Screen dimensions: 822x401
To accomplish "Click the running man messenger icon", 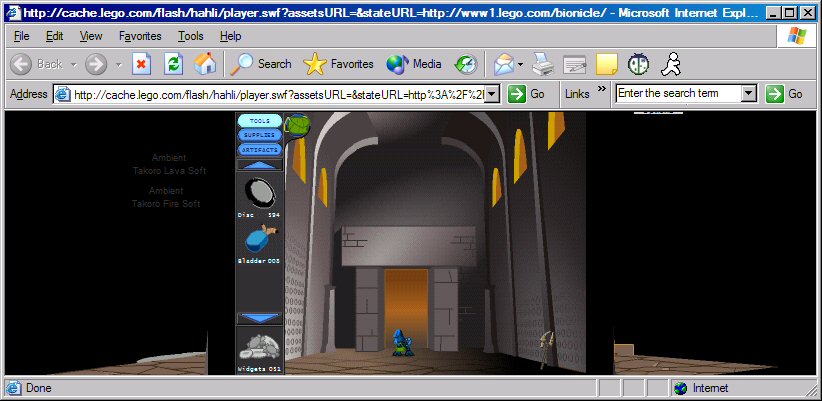I will coord(670,64).
